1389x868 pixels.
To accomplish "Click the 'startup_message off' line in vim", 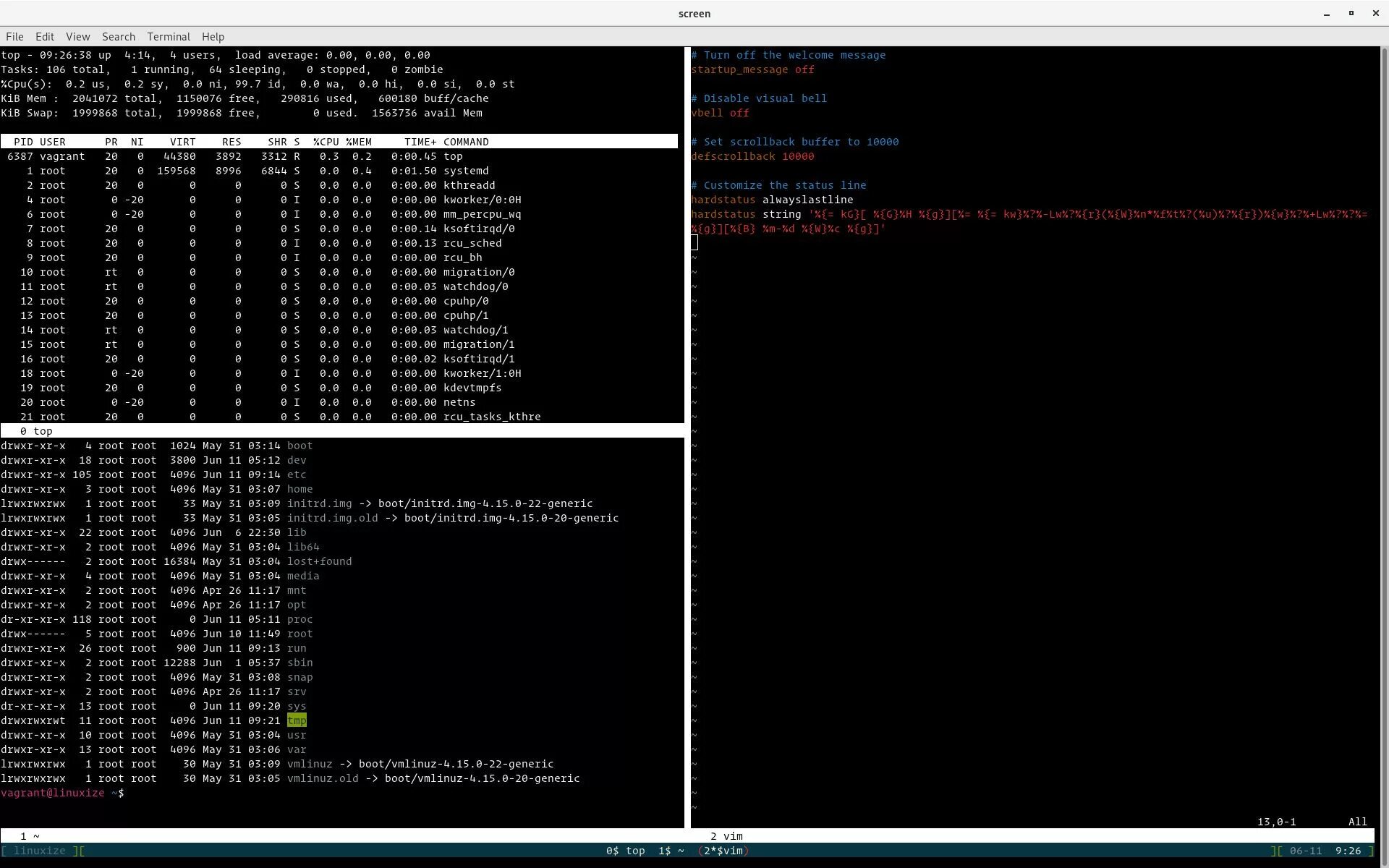I will [752, 69].
